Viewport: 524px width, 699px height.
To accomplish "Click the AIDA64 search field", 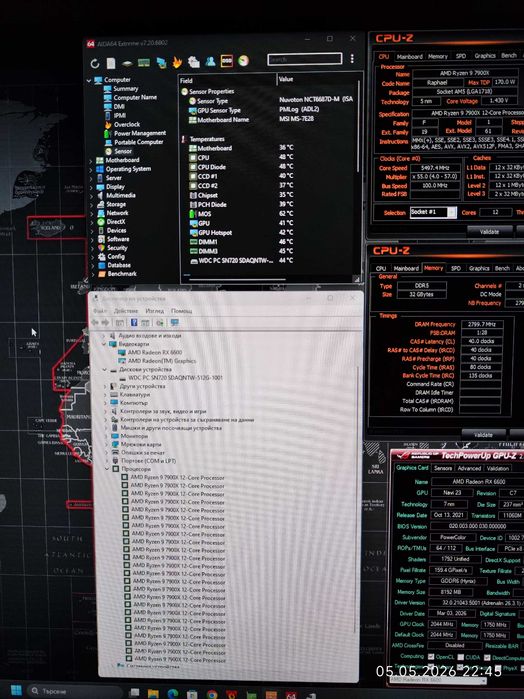I will (305, 59).
